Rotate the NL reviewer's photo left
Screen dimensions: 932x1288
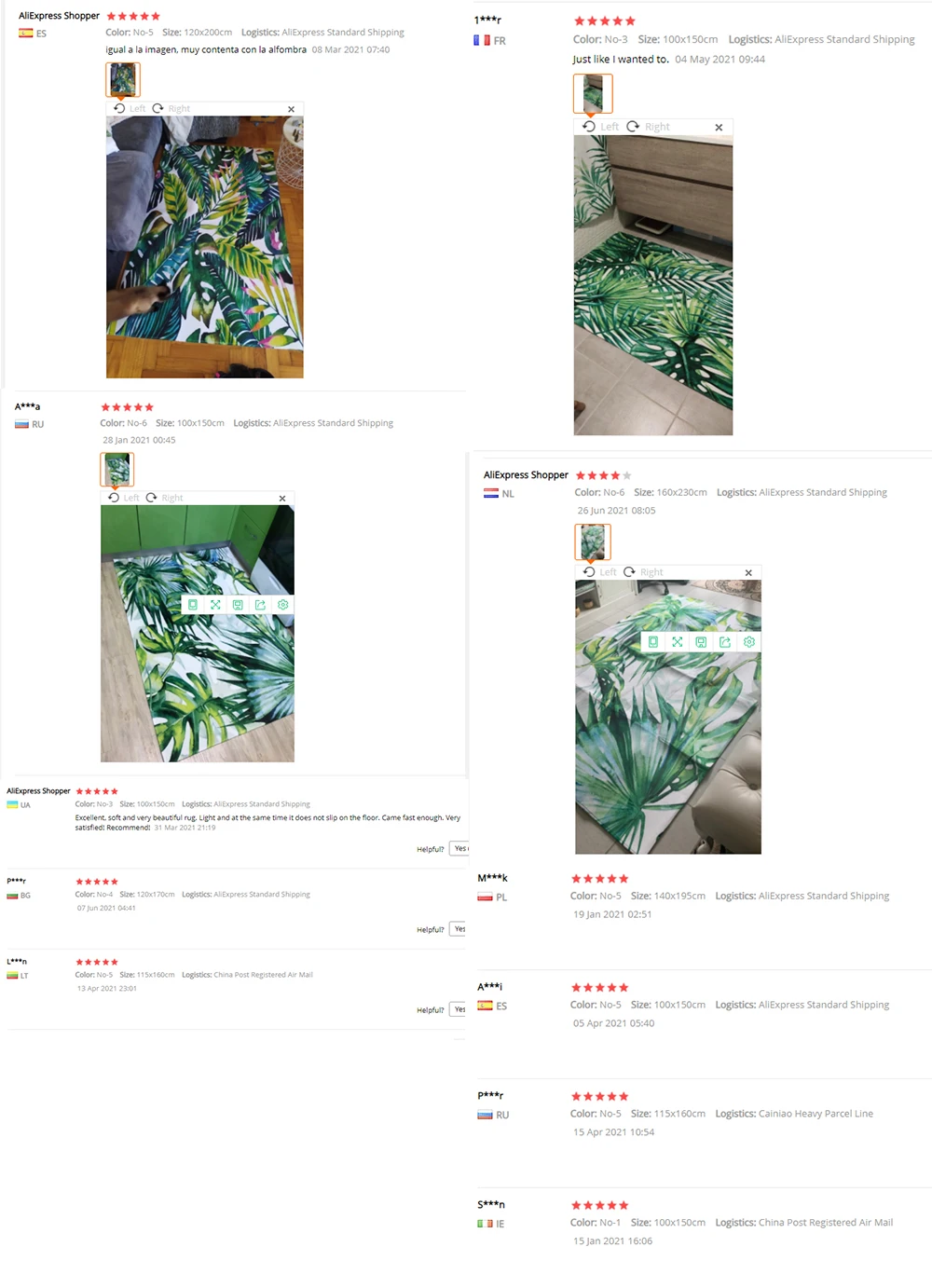click(x=599, y=572)
